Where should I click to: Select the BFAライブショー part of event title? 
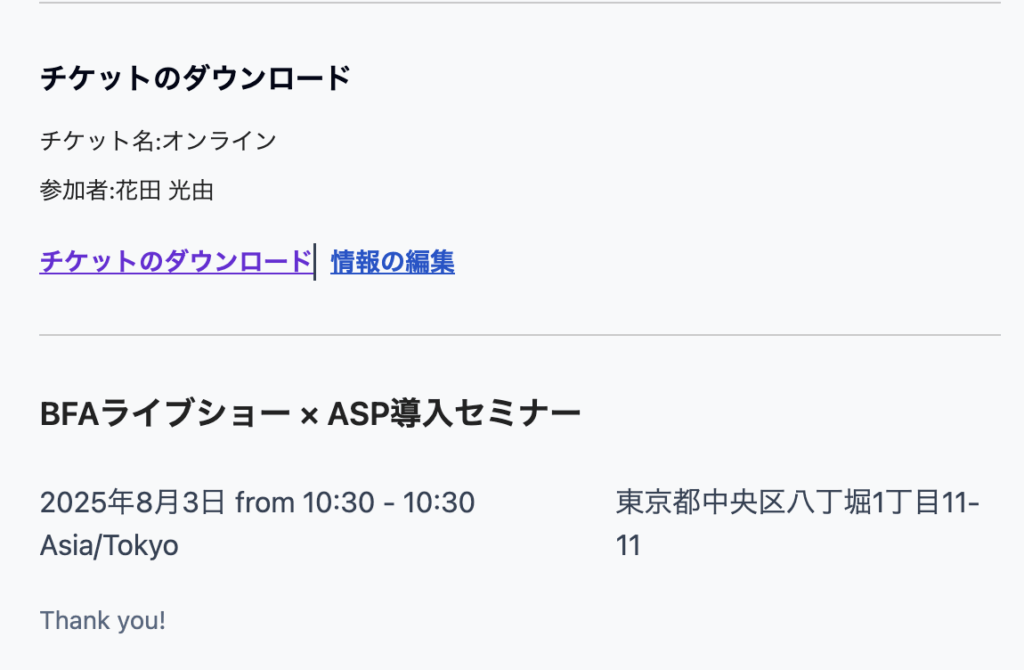point(165,413)
